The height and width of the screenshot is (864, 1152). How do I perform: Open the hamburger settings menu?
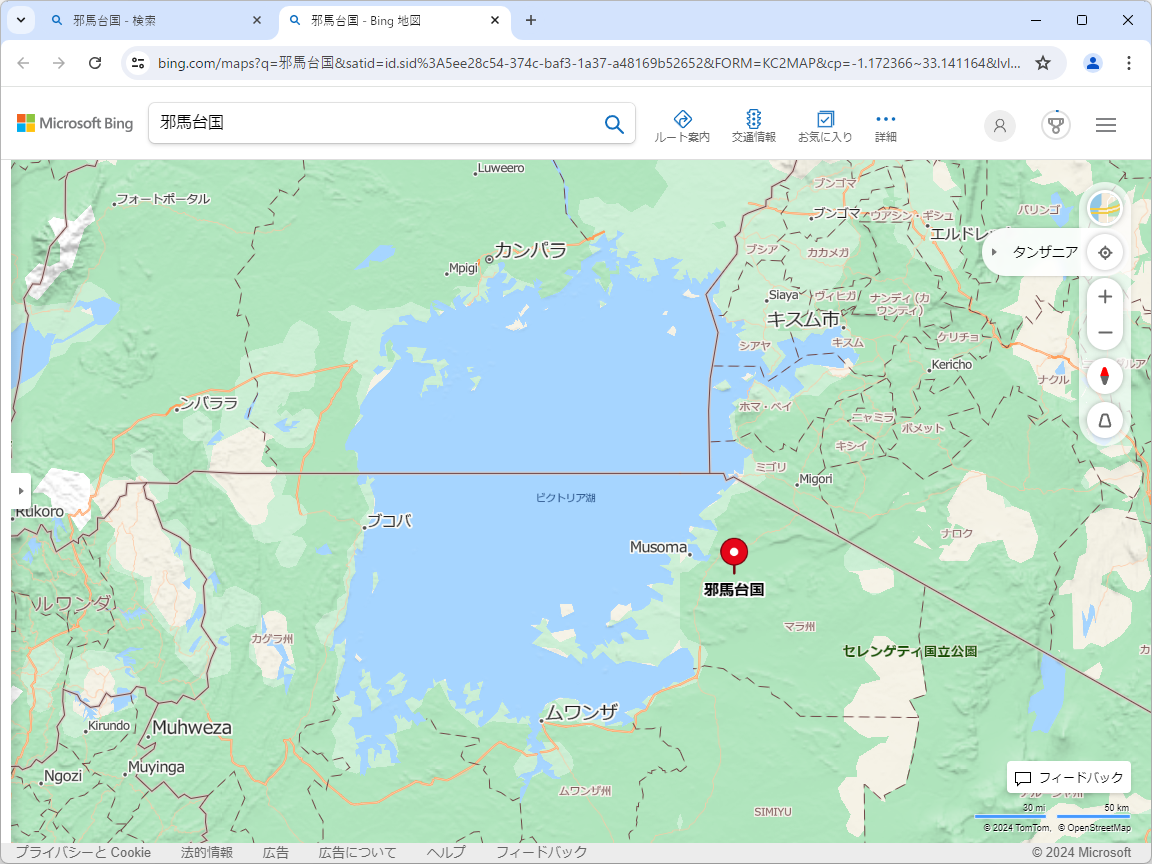pos(1106,126)
